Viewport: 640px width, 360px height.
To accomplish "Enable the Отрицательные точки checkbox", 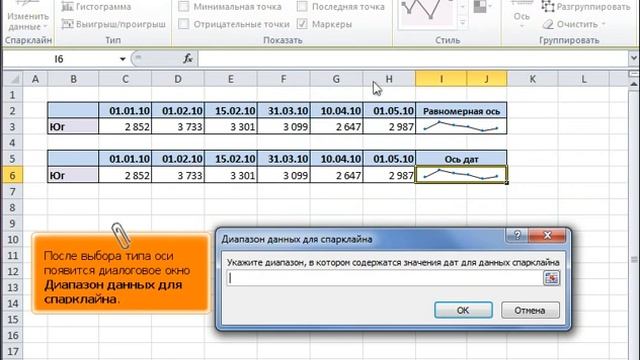I will tap(184, 24).
